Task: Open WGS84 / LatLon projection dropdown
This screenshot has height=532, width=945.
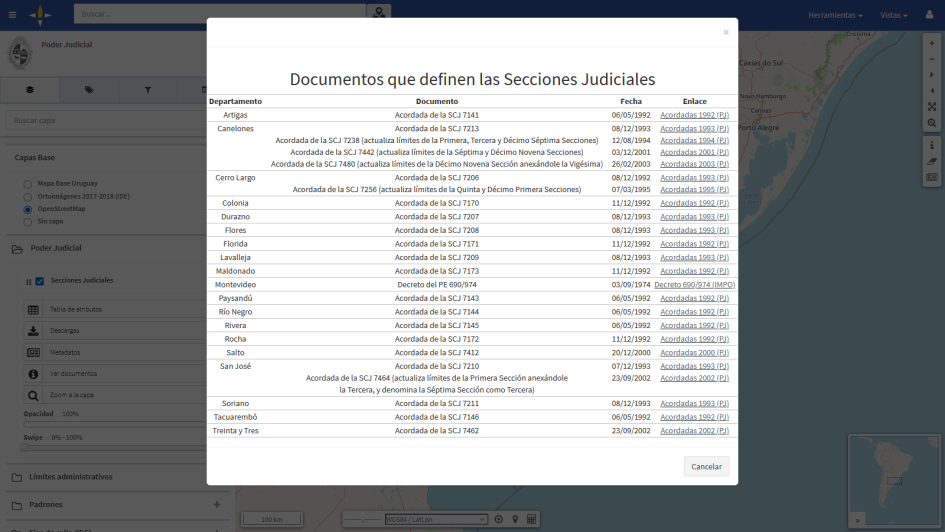Action: (x=435, y=519)
